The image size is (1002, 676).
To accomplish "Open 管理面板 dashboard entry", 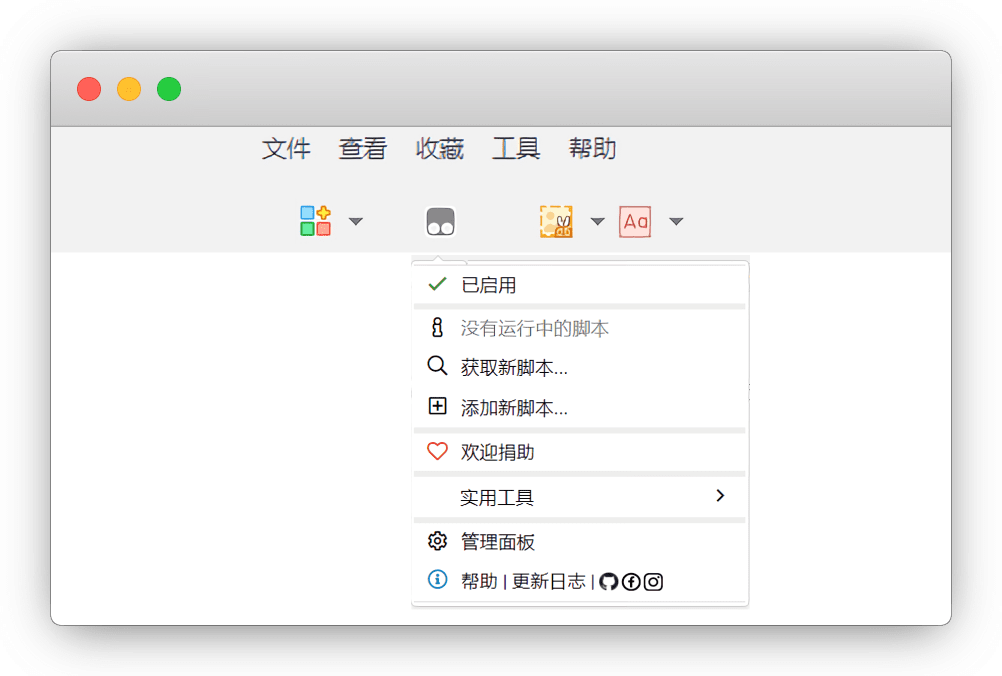I will [x=498, y=542].
